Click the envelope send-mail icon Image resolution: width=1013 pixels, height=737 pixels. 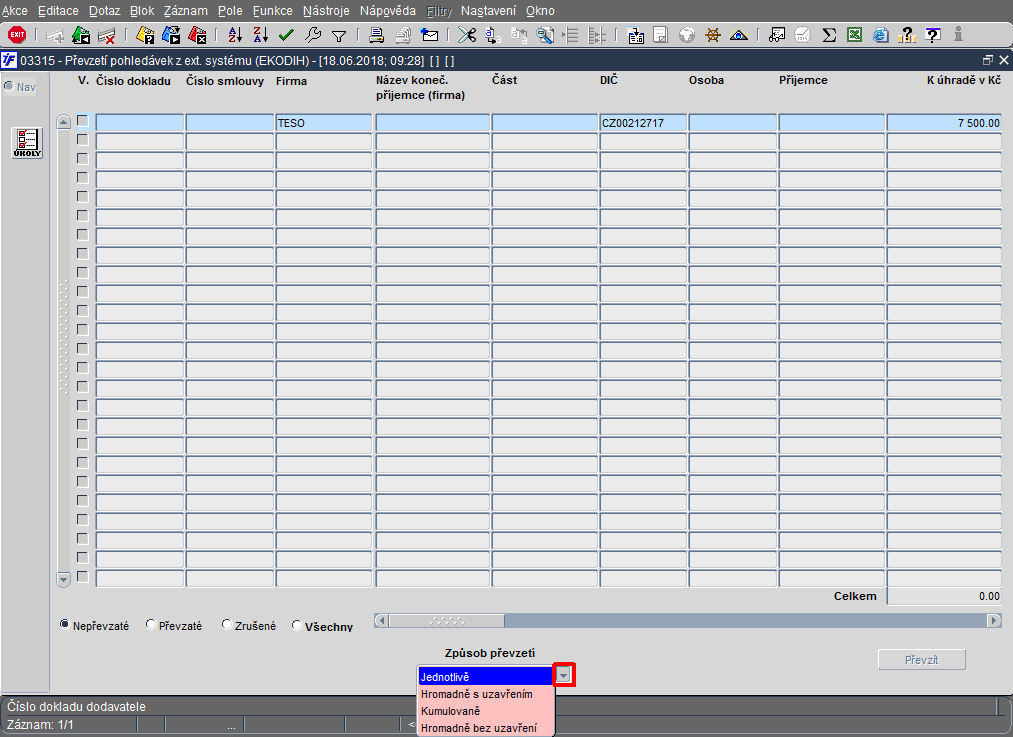429,35
